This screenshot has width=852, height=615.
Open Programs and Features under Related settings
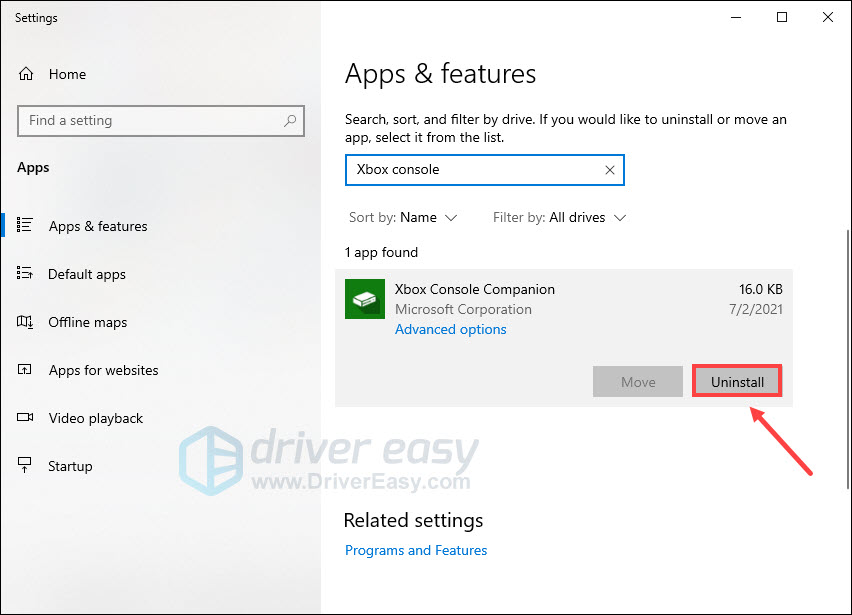click(x=416, y=550)
